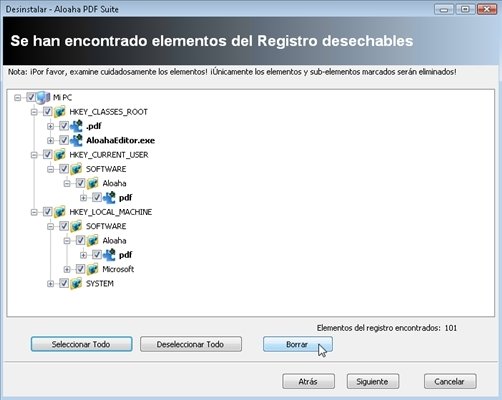Click the pdf puzzle icon under HKEY_CURRENT_USER Aloaha

[109, 198]
